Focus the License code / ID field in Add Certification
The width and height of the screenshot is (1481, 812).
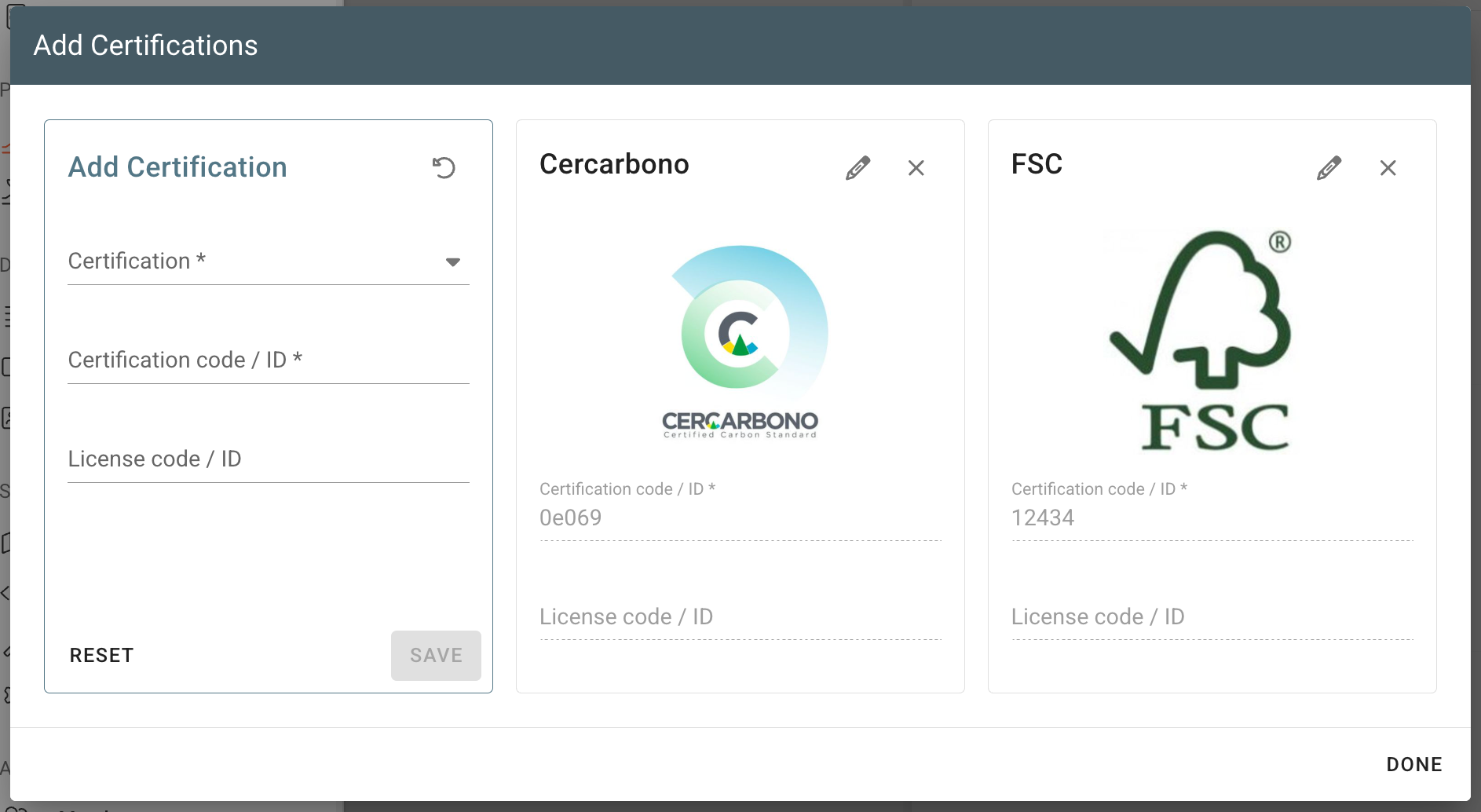(x=269, y=459)
